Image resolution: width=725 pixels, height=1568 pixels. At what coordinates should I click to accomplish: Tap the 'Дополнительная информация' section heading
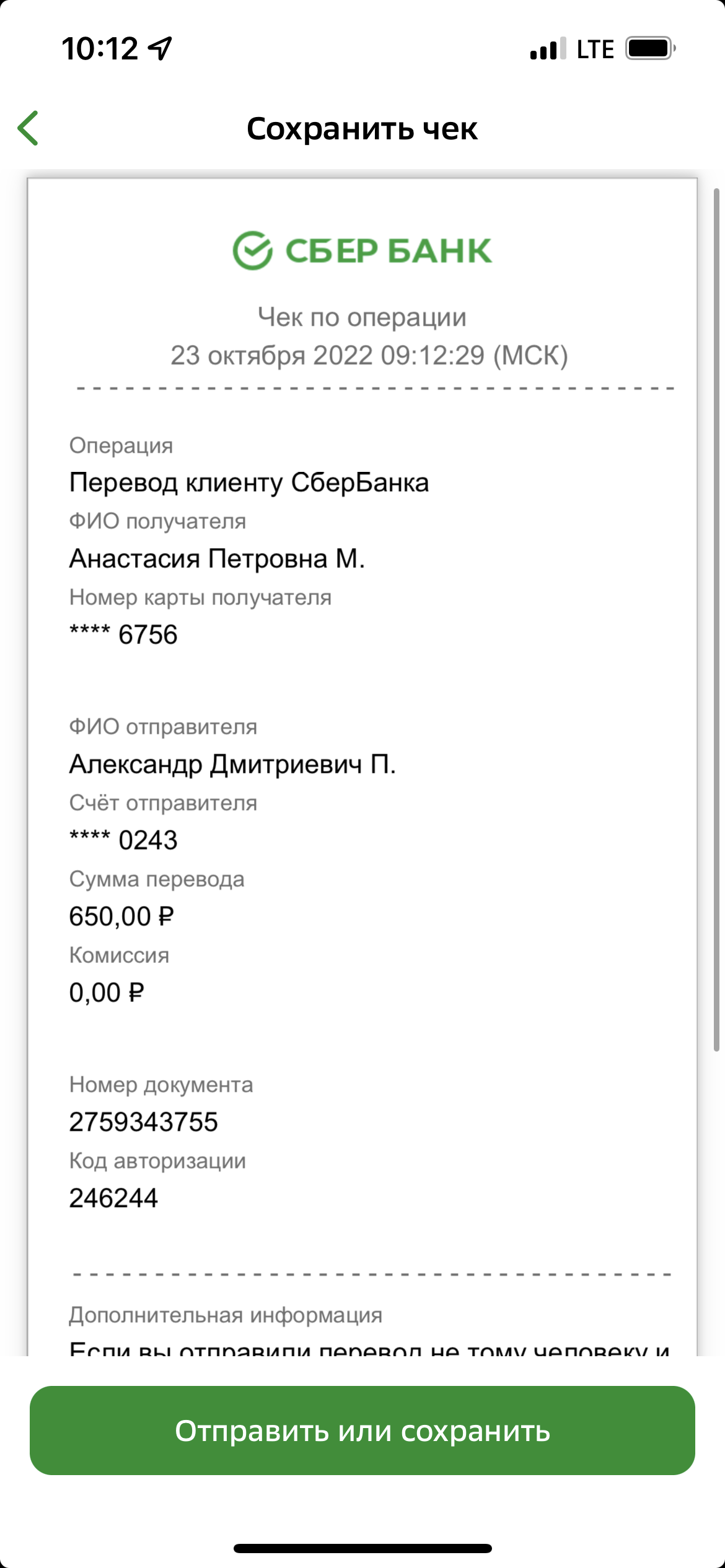(226, 1315)
